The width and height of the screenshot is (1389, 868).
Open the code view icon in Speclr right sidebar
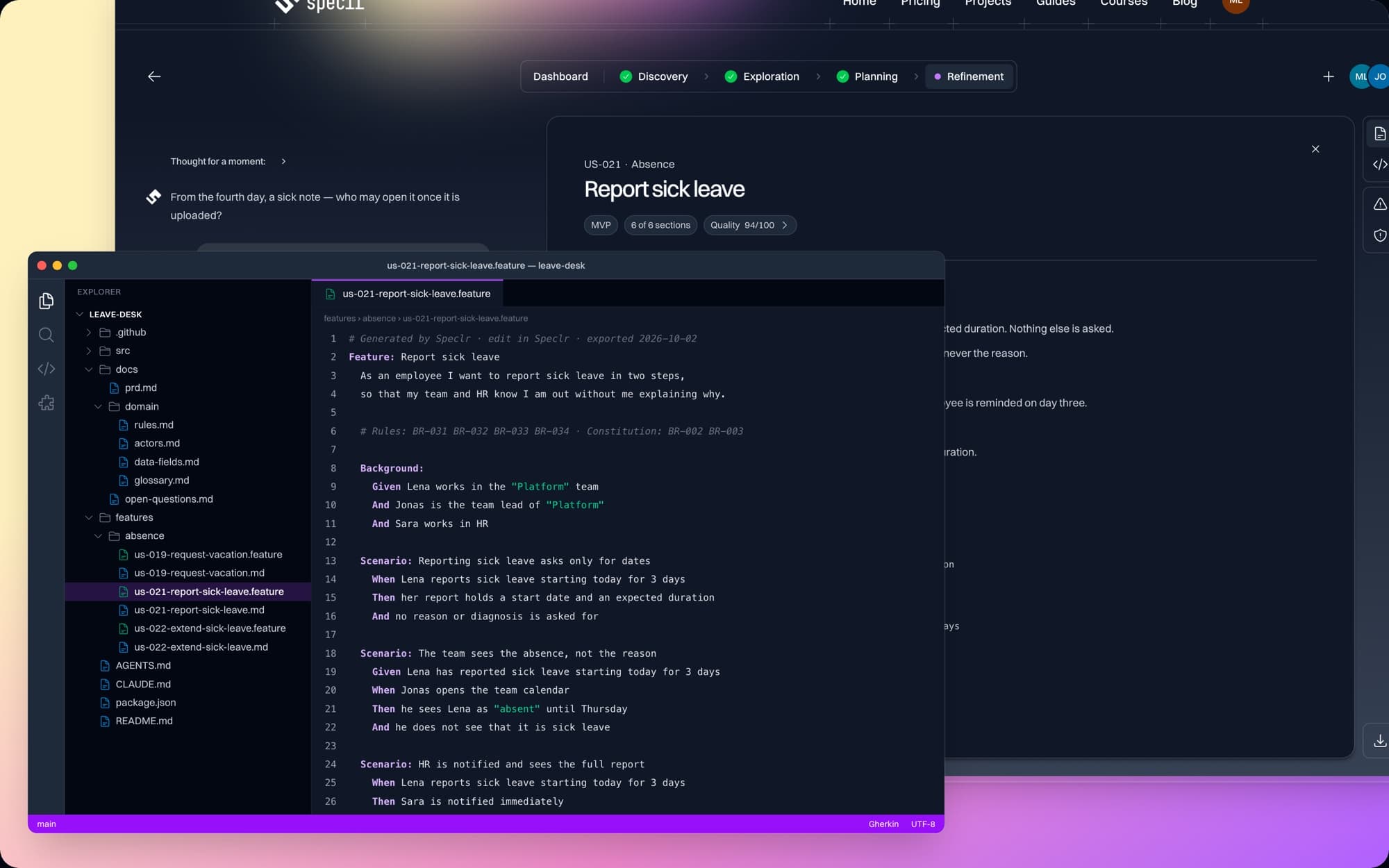(x=1379, y=165)
